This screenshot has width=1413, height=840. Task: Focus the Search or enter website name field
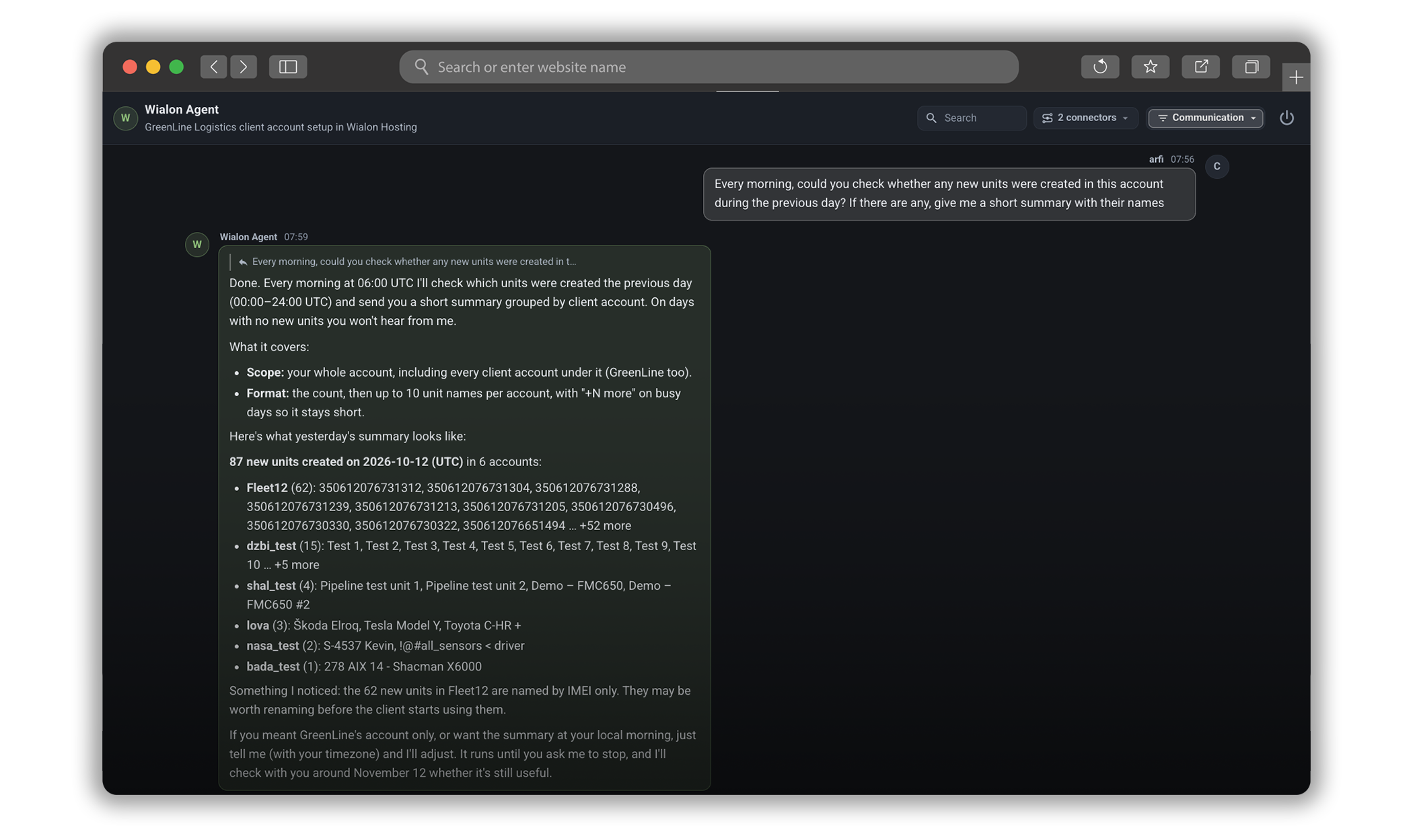(x=709, y=67)
